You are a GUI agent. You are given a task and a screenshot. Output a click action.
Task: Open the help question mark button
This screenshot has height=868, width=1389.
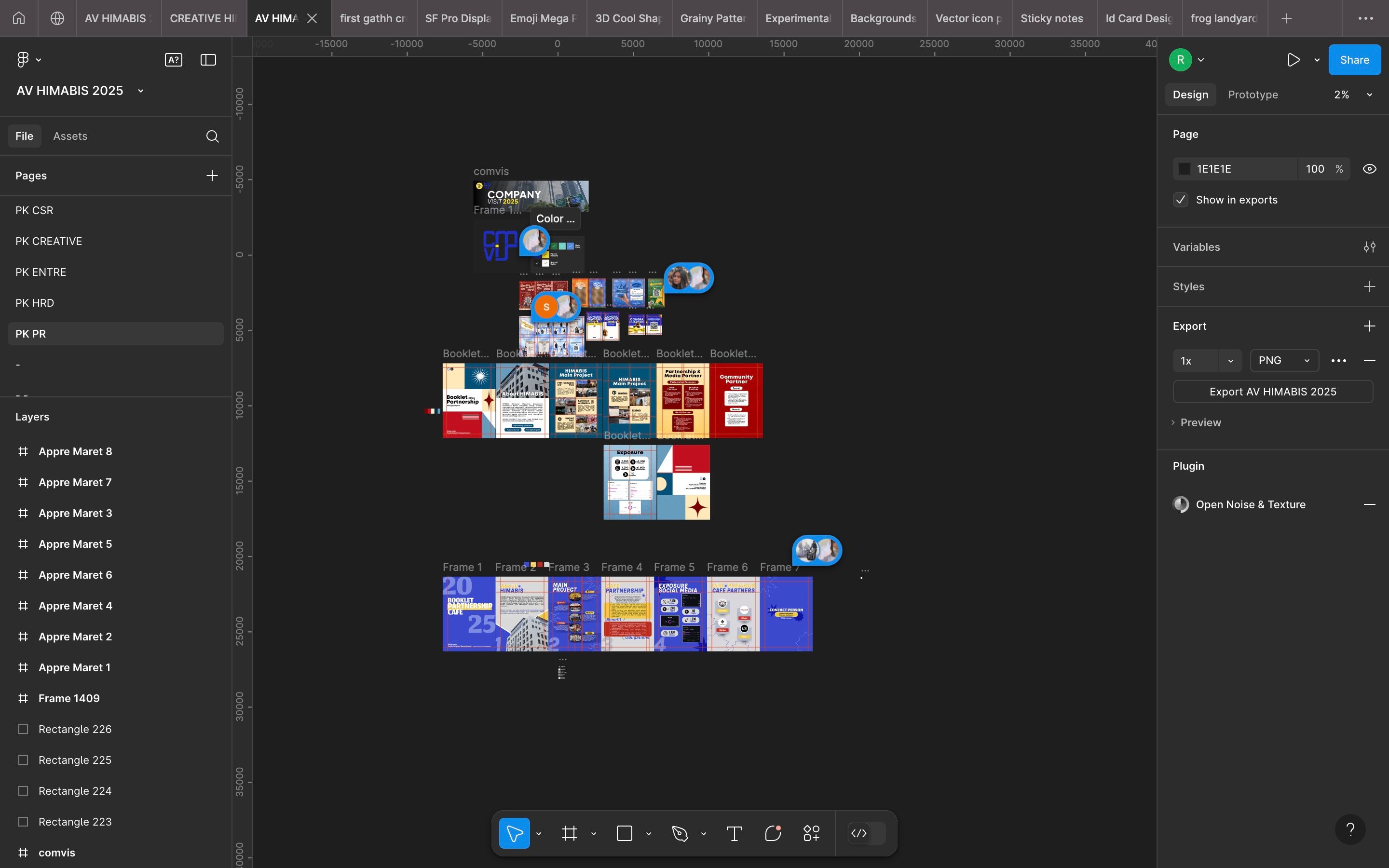[x=1350, y=829]
